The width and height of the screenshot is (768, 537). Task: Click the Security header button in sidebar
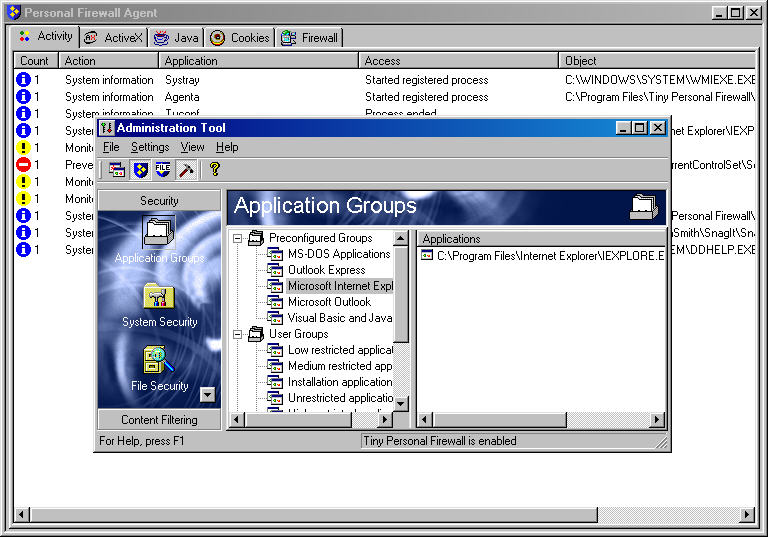point(159,201)
